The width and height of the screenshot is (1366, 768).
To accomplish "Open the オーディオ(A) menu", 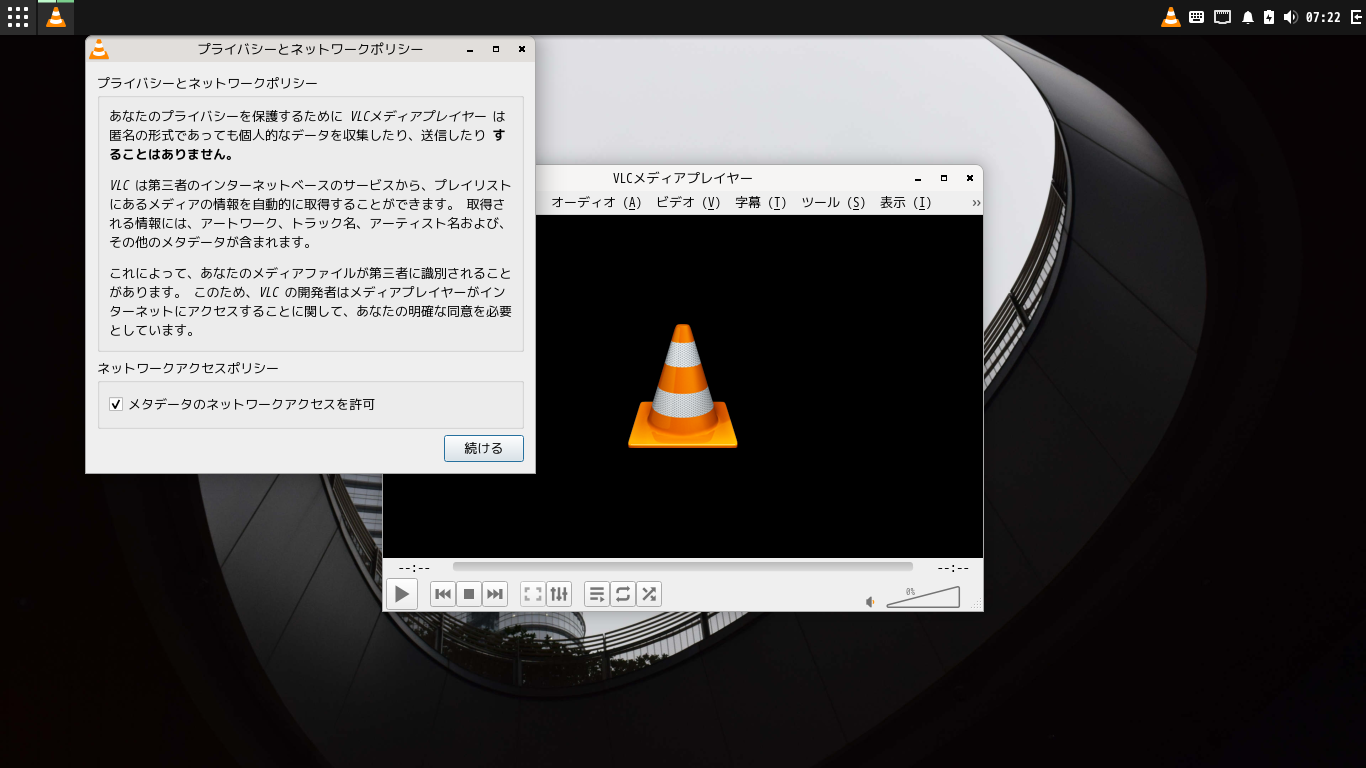I will 597,203.
